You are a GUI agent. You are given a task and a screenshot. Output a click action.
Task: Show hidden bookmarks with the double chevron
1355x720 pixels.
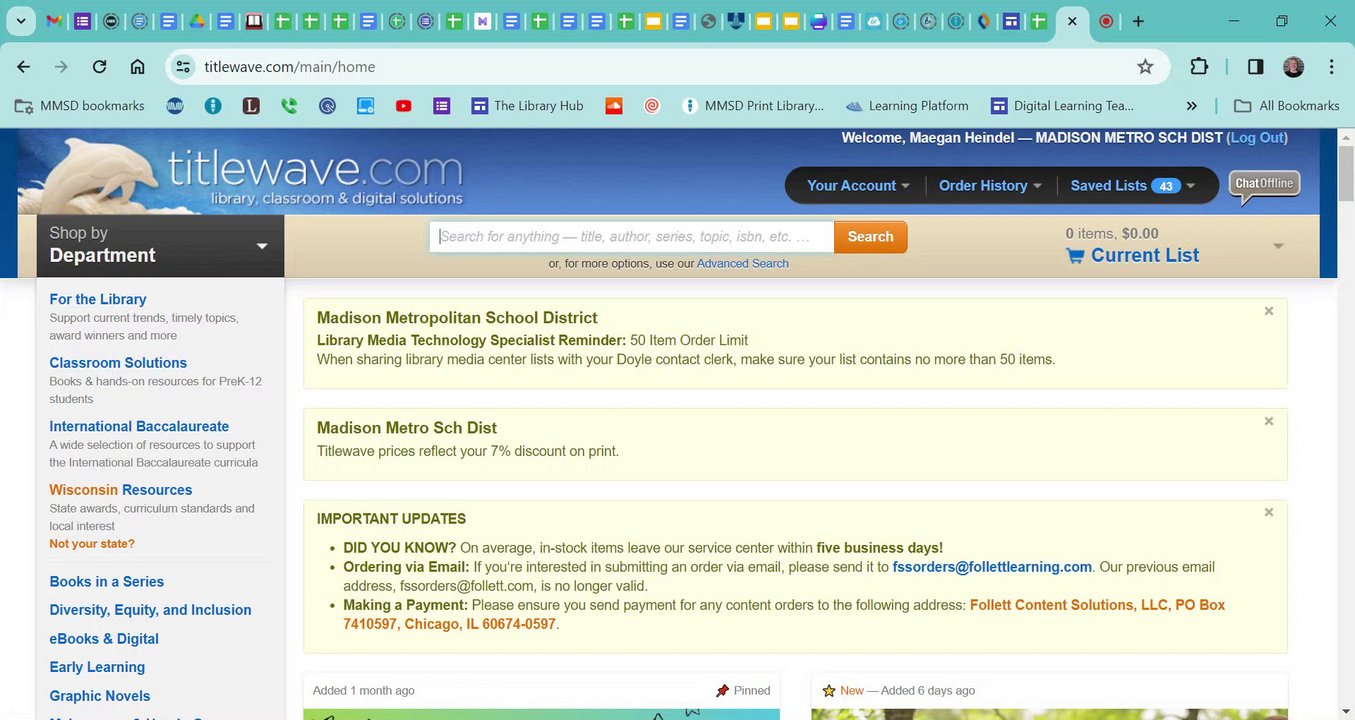tap(1191, 106)
